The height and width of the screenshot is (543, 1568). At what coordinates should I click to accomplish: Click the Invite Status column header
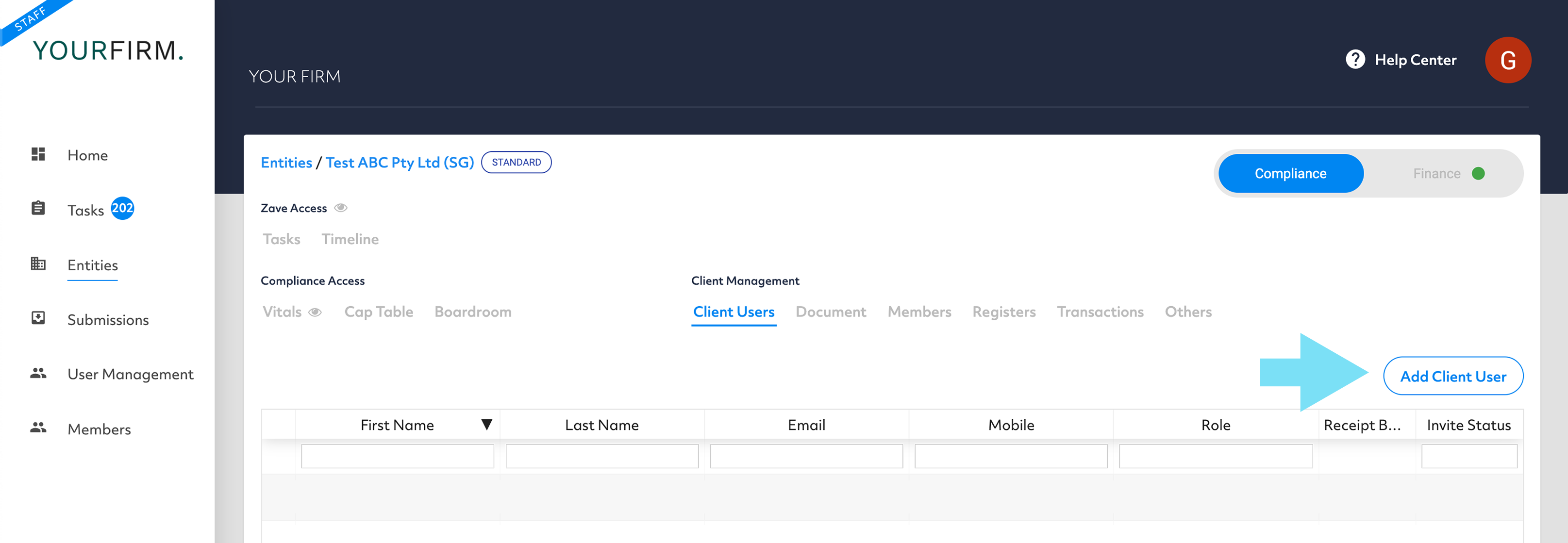click(x=1469, y=425)
